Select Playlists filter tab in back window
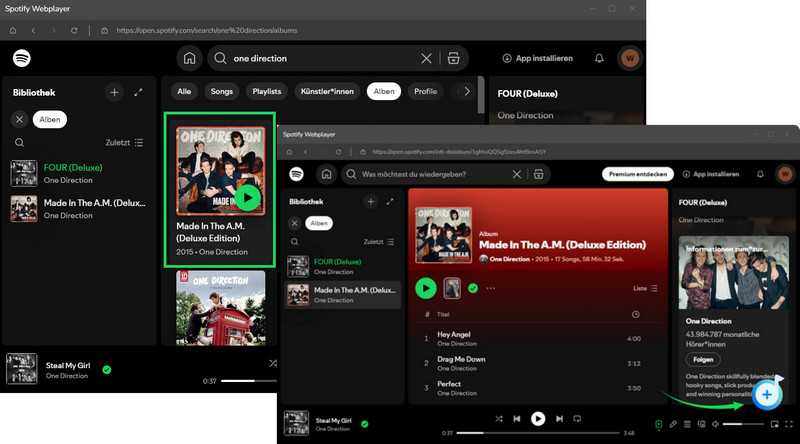800x444 pixels. 267,91
